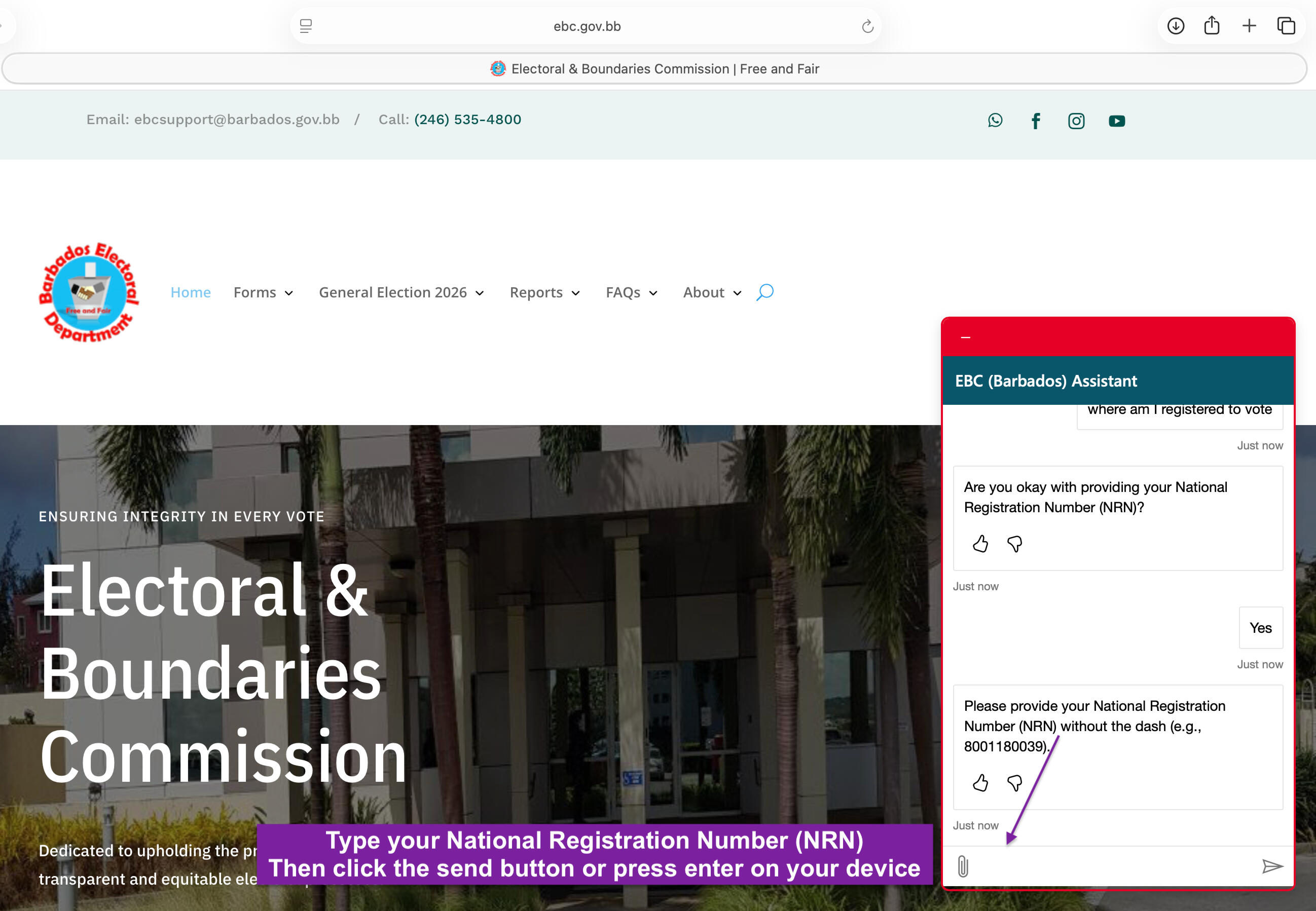
Task: Thumbs down the NRN consent question
Action: coord(1014,543)
